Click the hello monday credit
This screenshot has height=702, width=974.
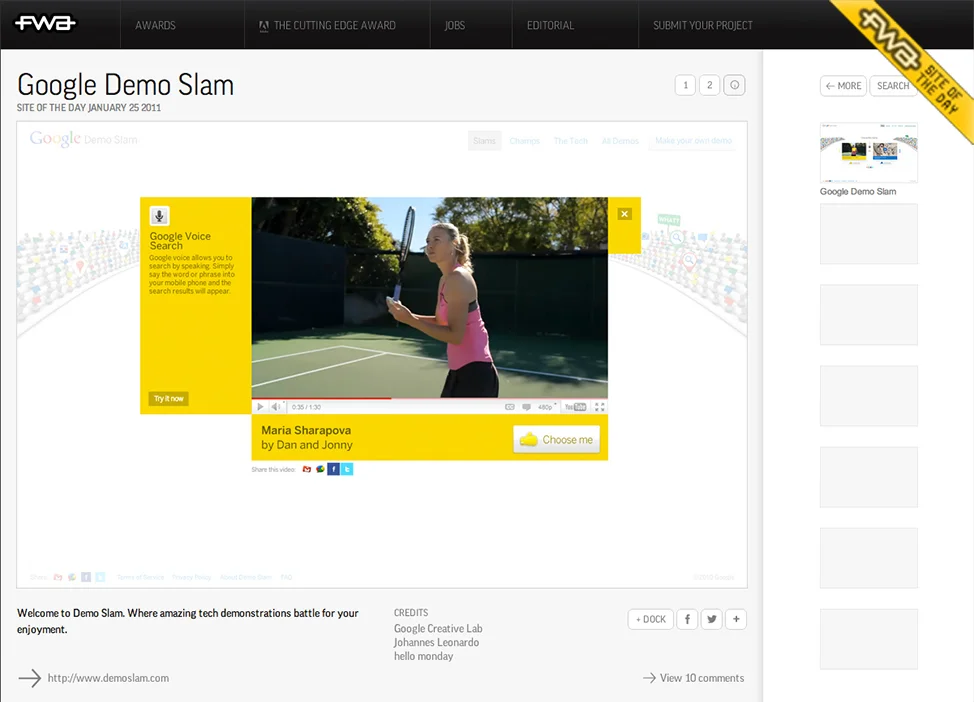click(423, 656)
